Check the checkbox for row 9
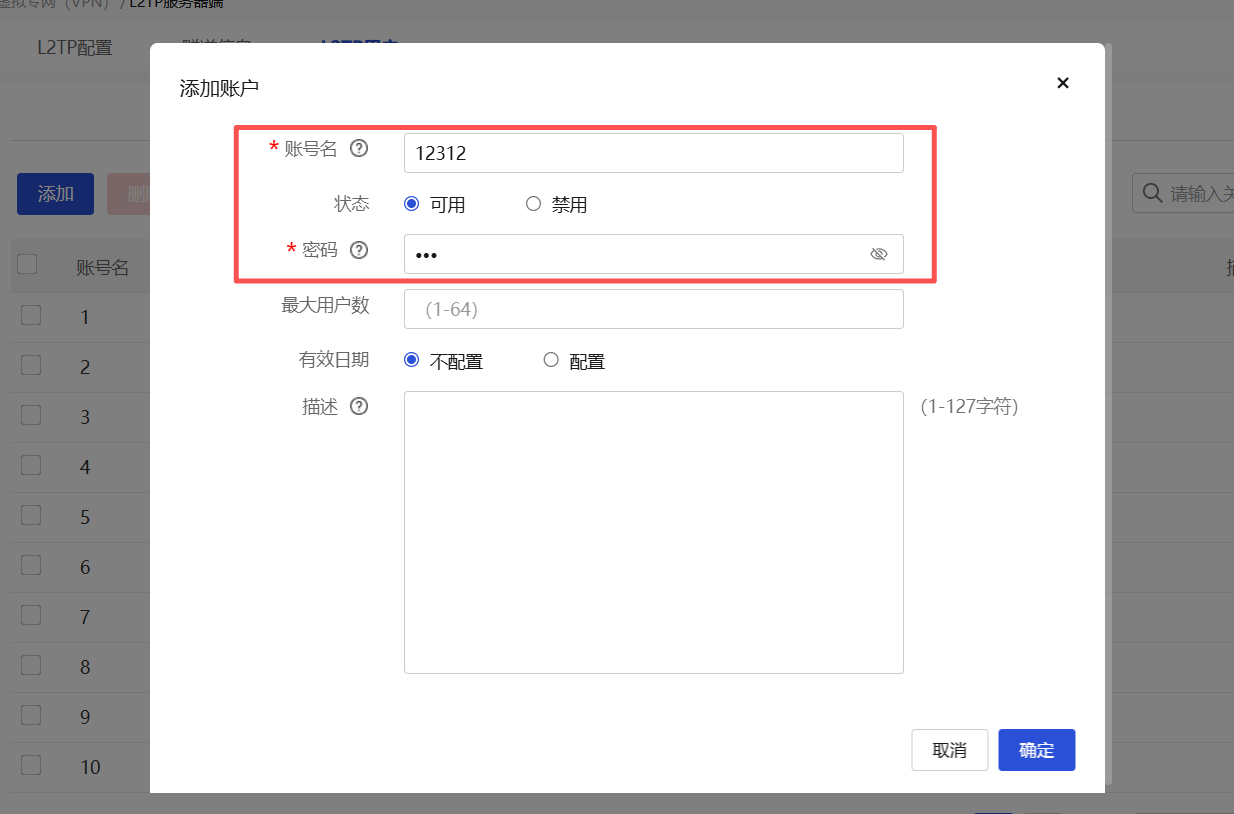The height and width of the screenshot is (814, 1234). 31,715
